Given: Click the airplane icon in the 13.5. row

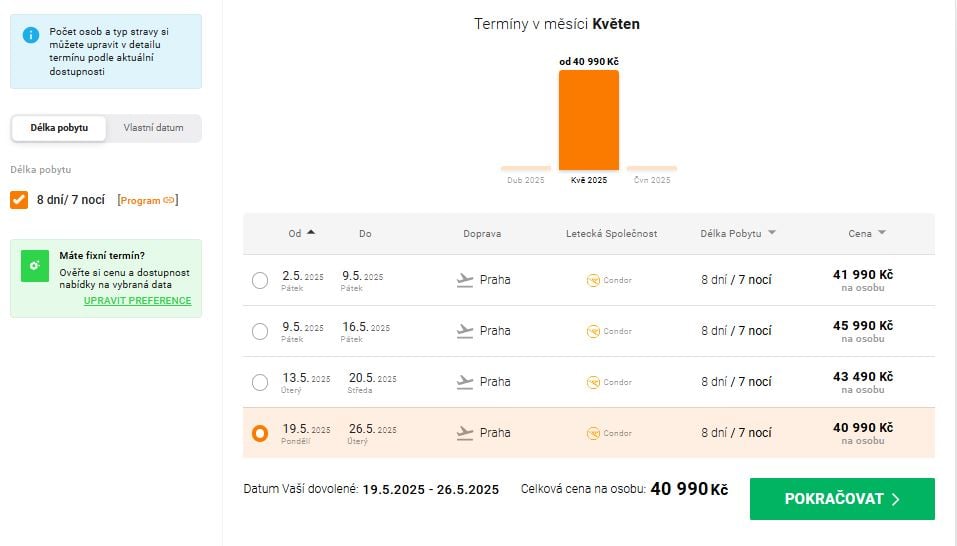Looking at the screenshot, I should pos(464,382).
